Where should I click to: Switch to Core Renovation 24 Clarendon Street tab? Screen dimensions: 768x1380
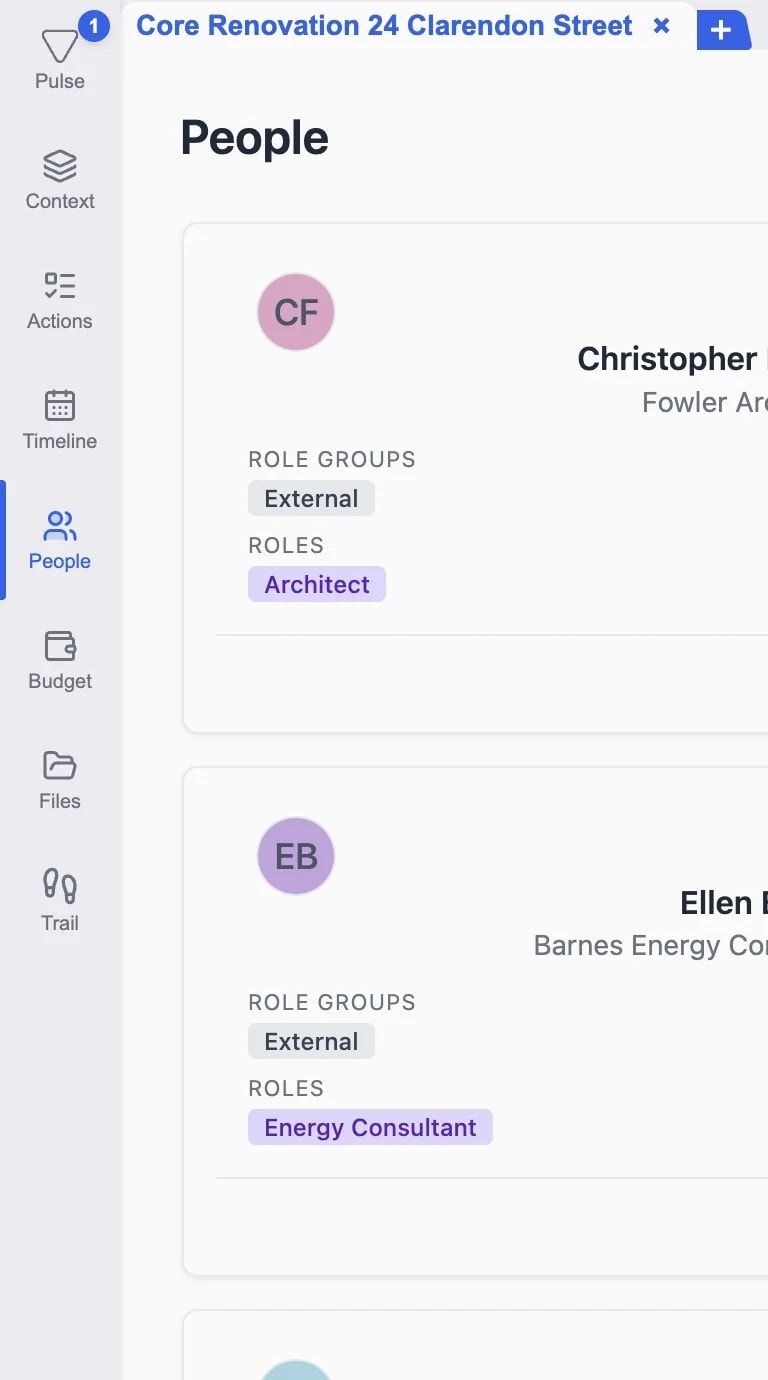[x=384, y=26]
